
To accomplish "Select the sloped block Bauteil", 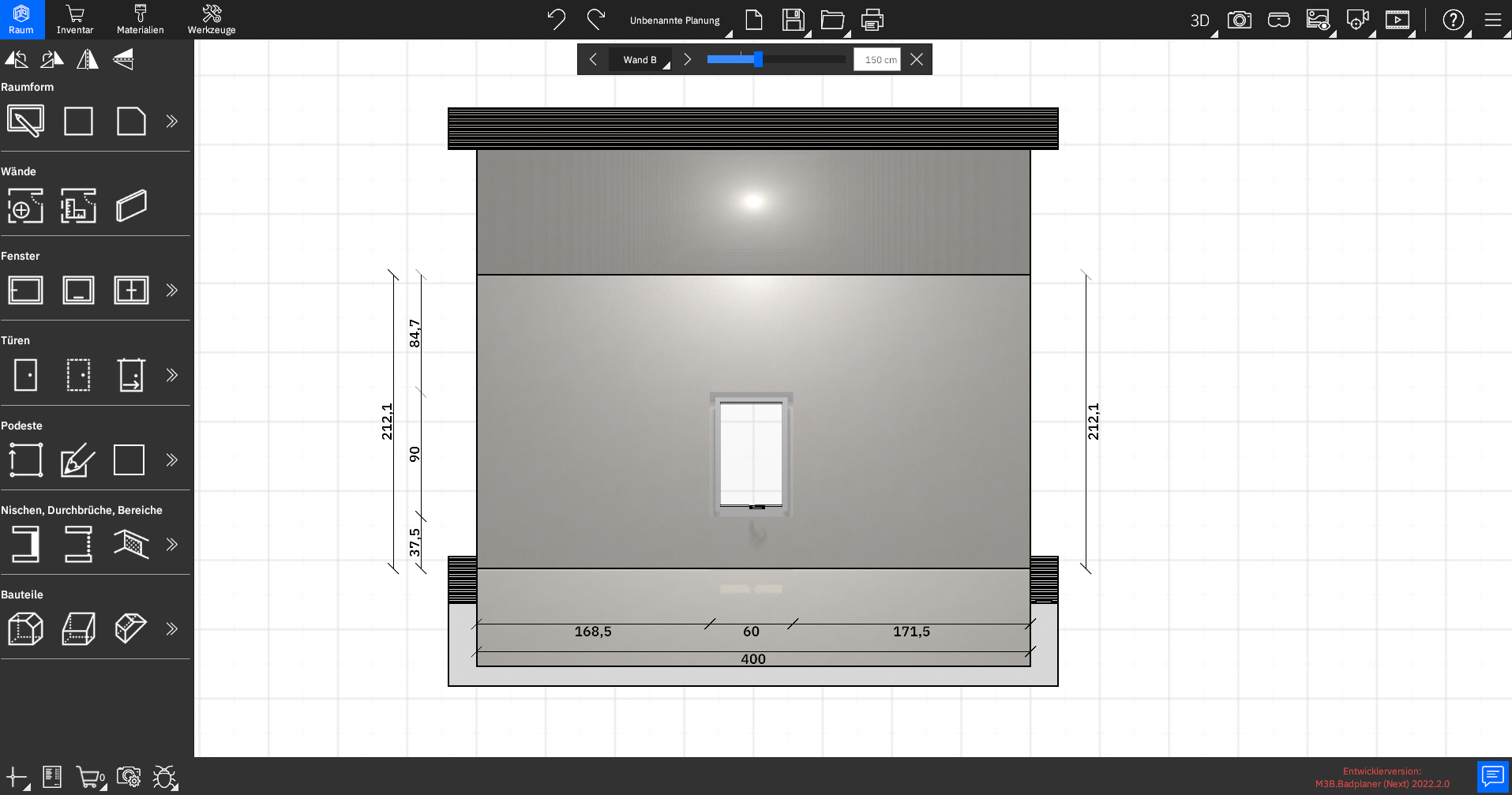I will [78, 629].
